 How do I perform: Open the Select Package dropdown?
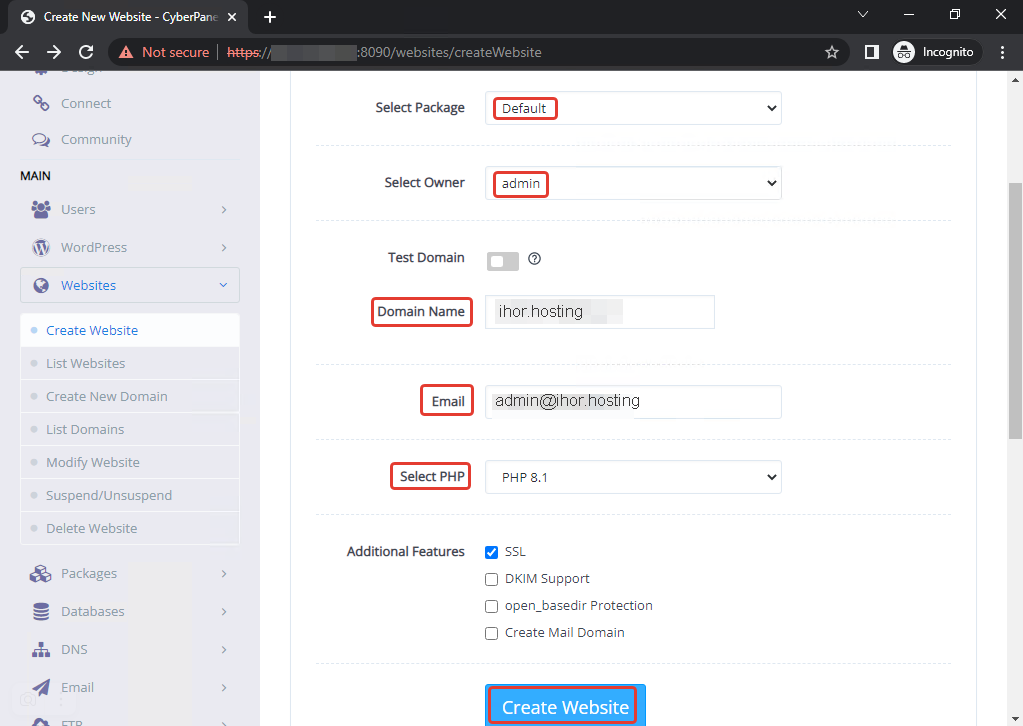[633, 108]
